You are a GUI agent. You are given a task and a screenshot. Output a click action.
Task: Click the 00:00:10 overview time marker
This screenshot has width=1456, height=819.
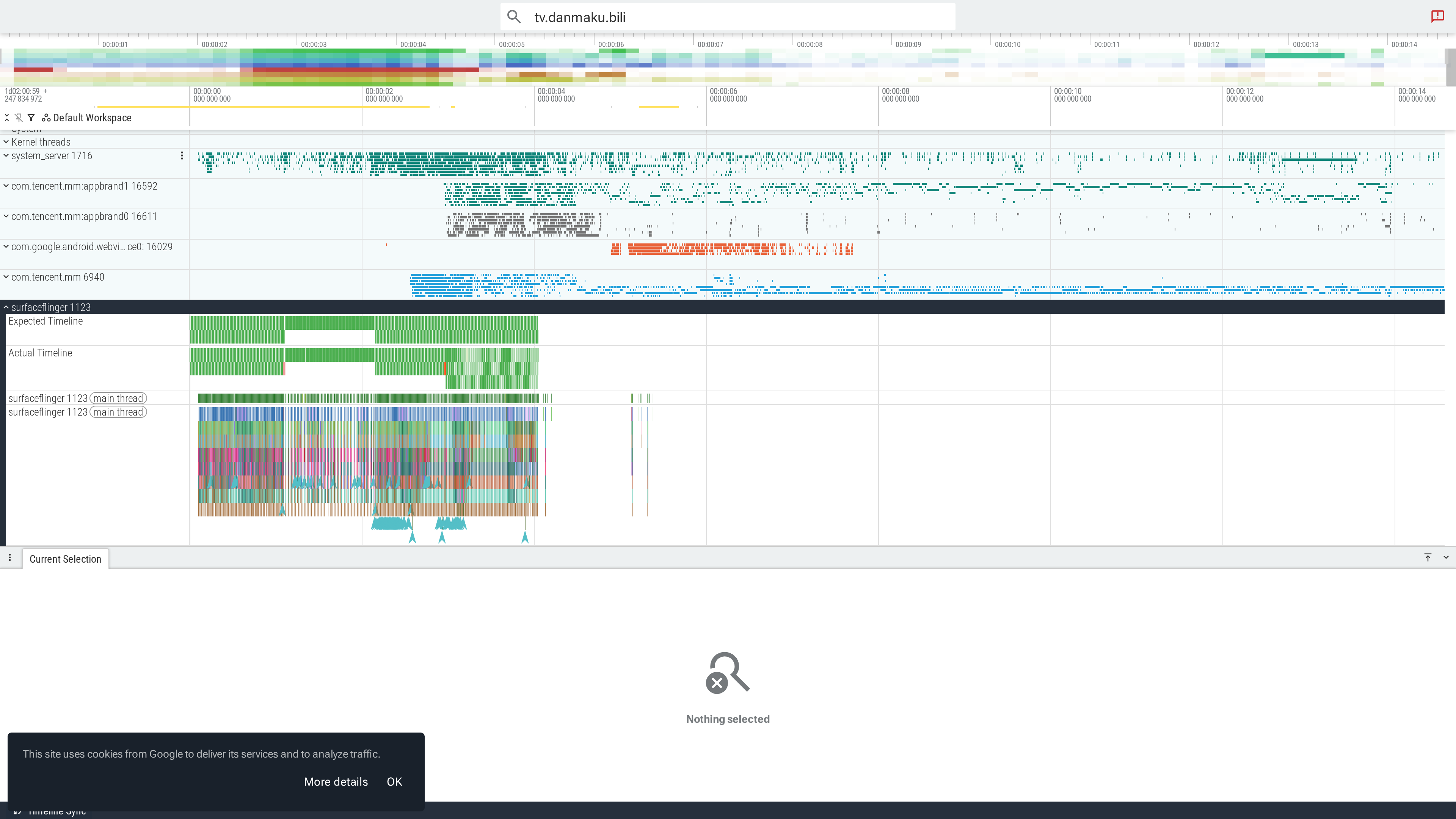pyautogui.click(x=1007, y=44)
